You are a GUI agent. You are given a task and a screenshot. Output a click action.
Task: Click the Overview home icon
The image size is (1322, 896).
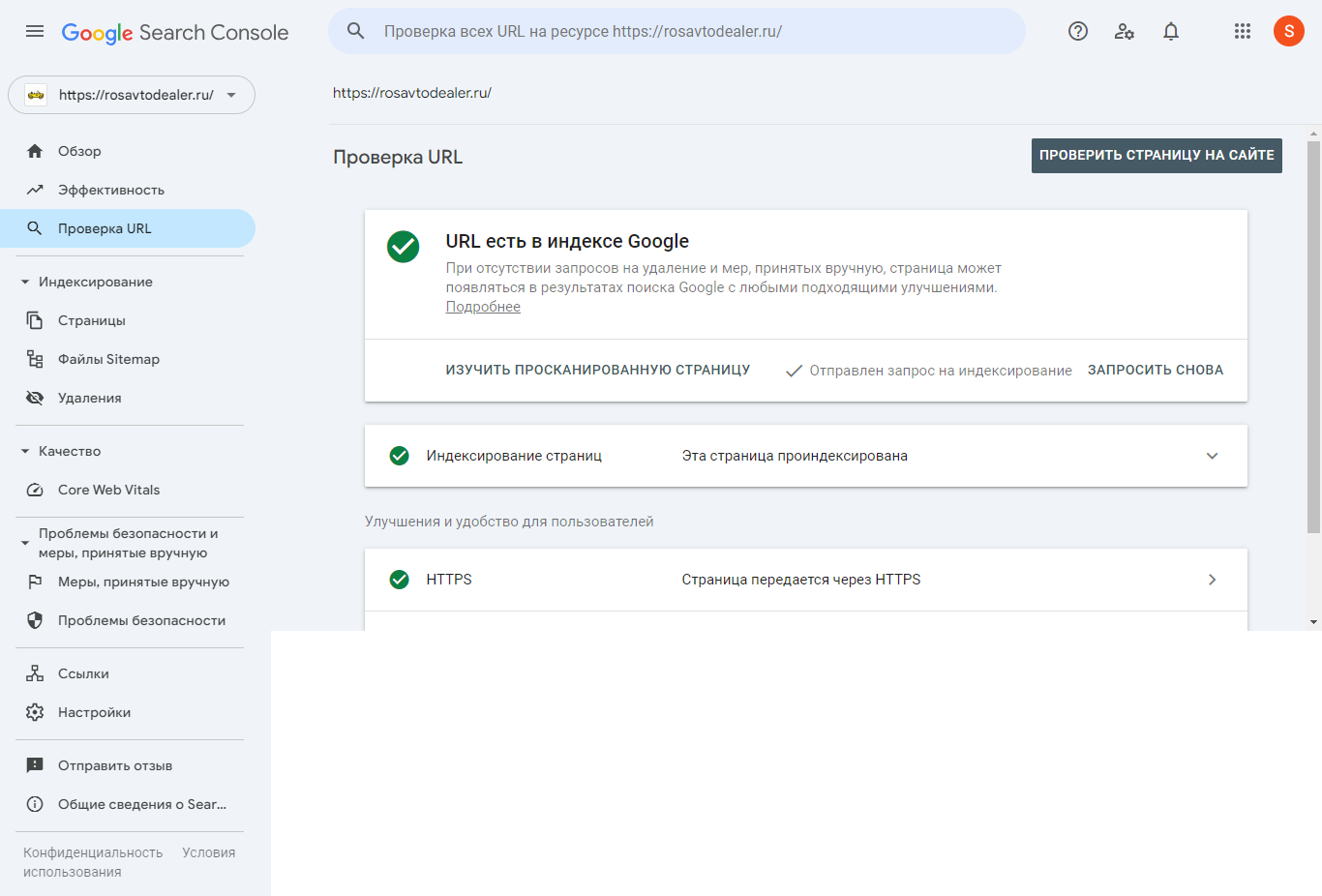[35, 151]
